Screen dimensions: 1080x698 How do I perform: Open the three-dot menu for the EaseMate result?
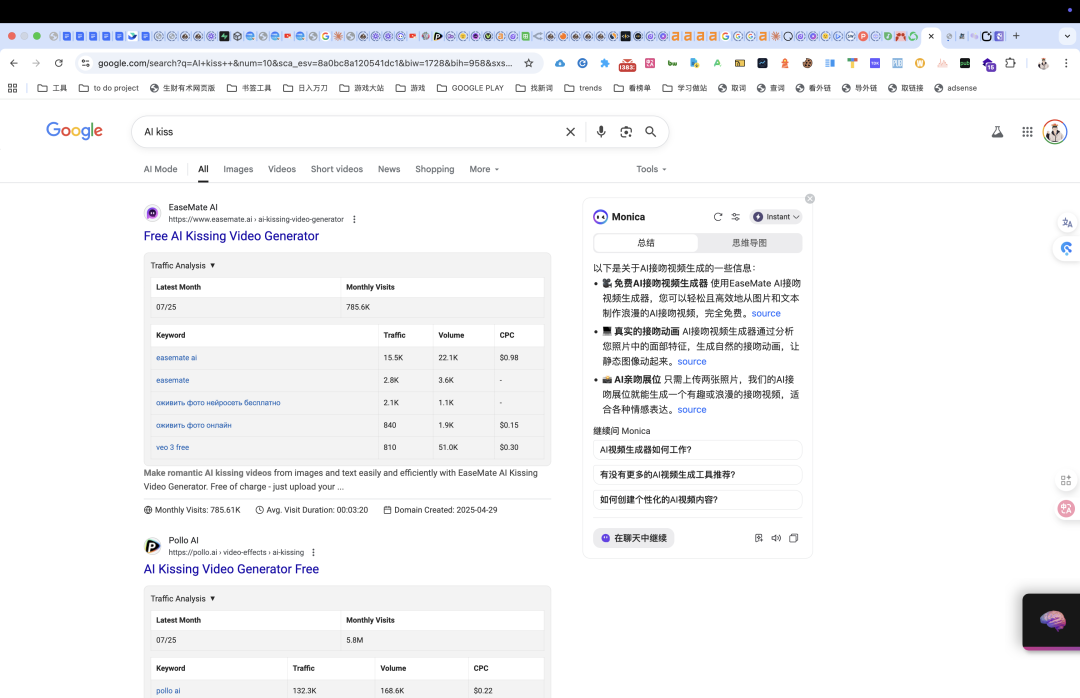[354, 219]
